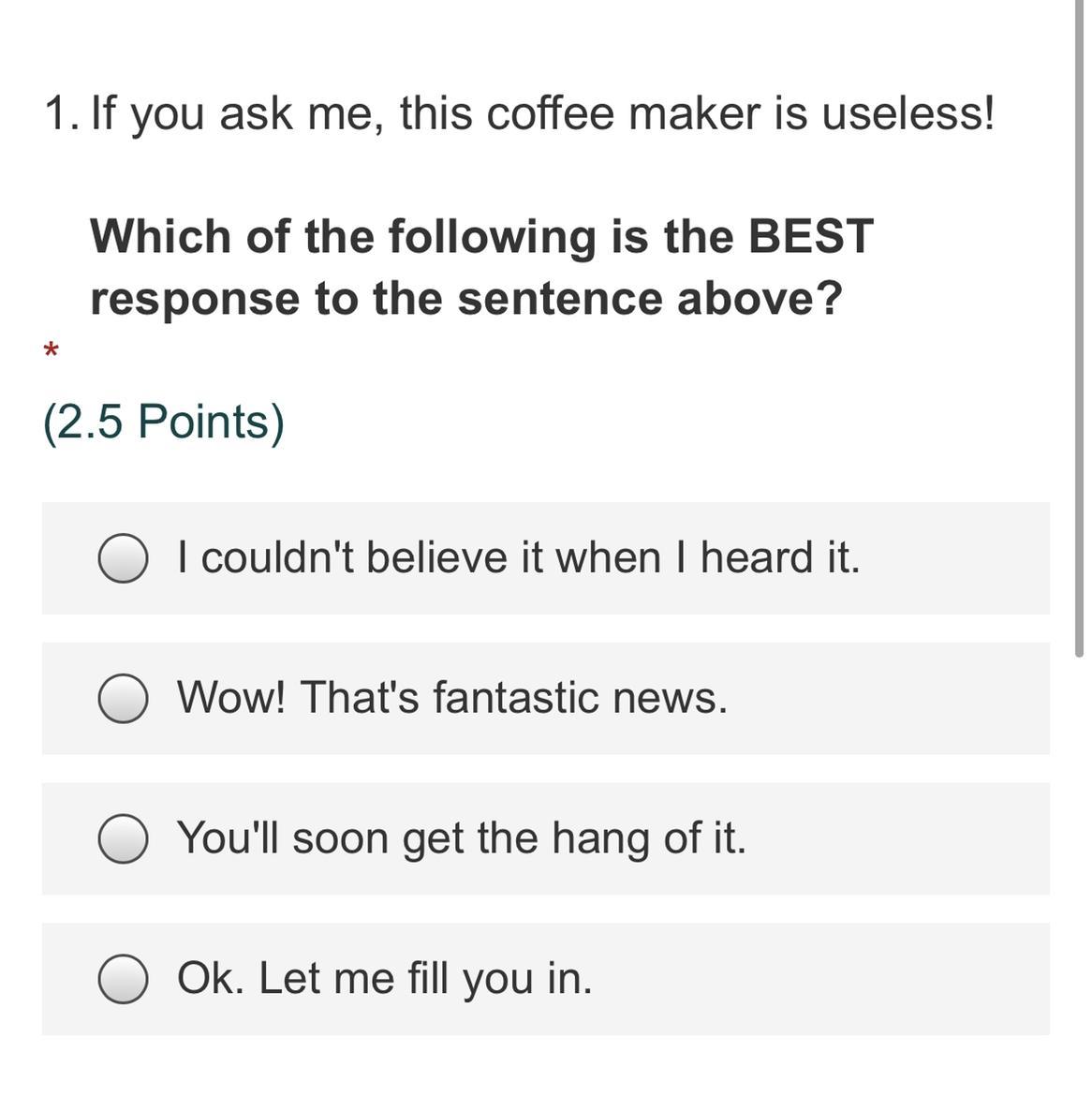Screen dimensions: 1092x1096
Task: Click the words "coffee maker" in the question
Action: pyautogui.click(x=623, y=113)
